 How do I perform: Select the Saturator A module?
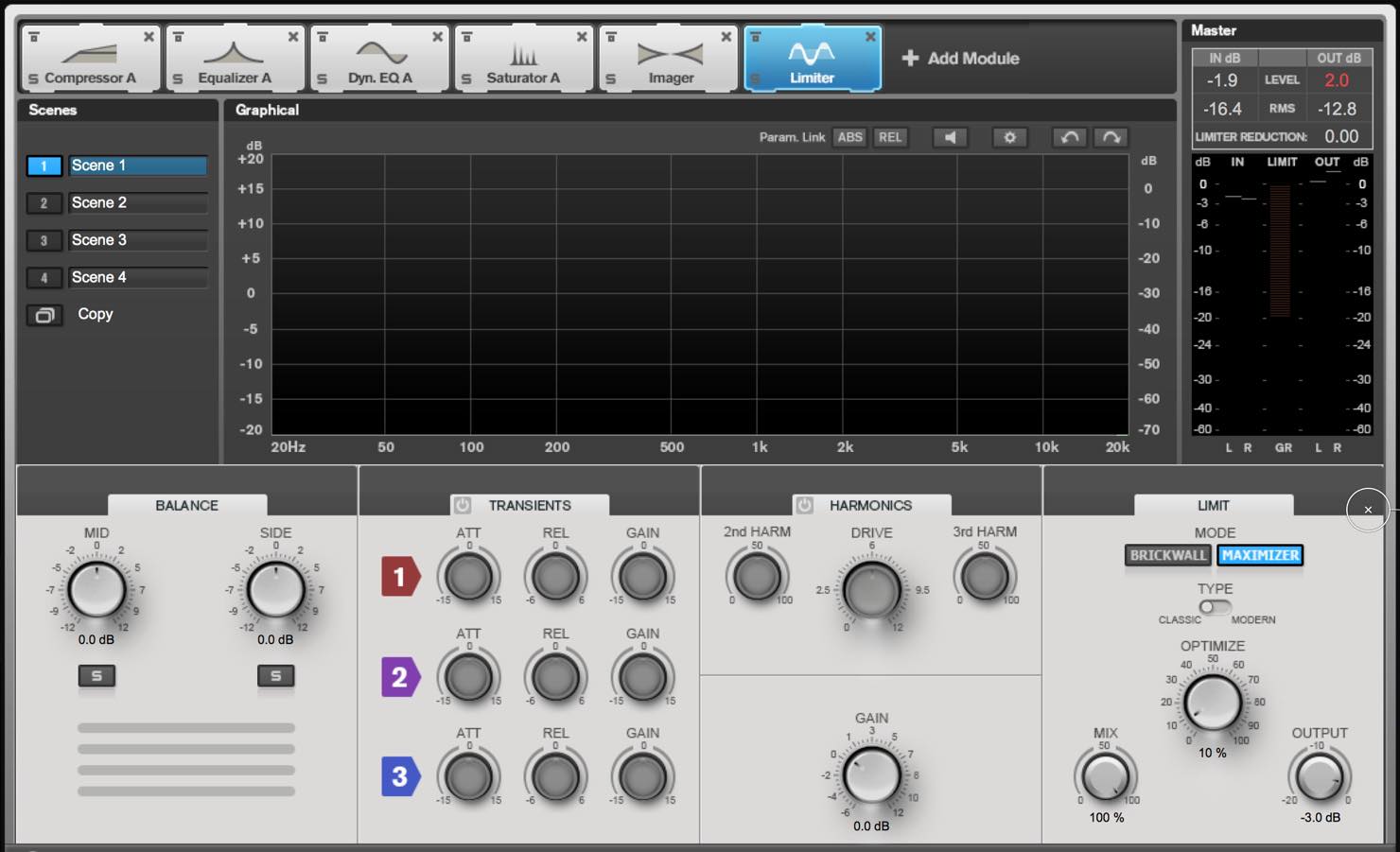523,59
